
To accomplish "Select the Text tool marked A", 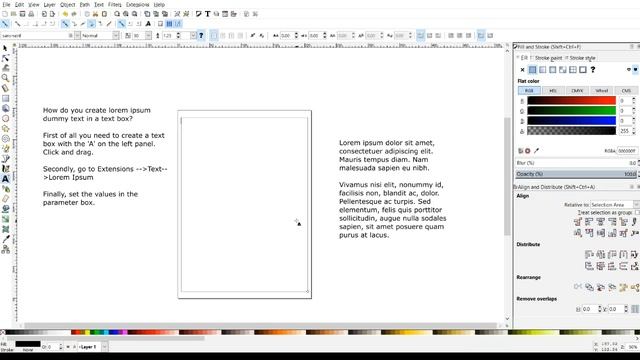I will click(x=5, y=179).
